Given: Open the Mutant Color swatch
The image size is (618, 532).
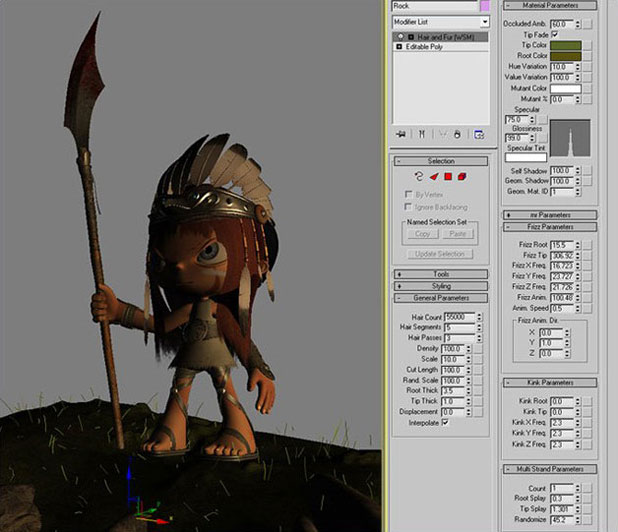Looking at the screenshot, I should (x=566, y=89).
